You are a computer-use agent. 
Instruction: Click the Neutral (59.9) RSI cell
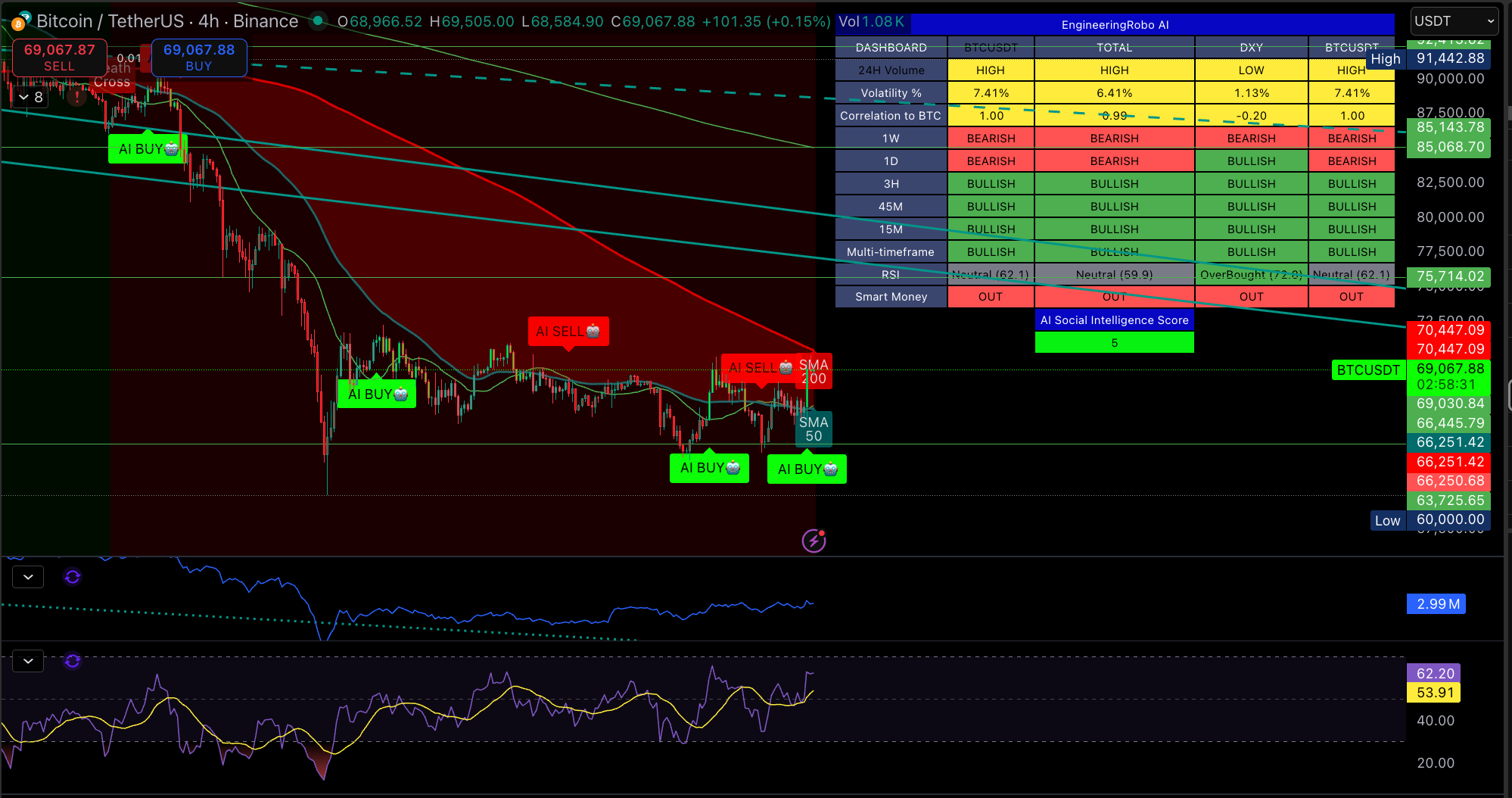coord(1114,274)
